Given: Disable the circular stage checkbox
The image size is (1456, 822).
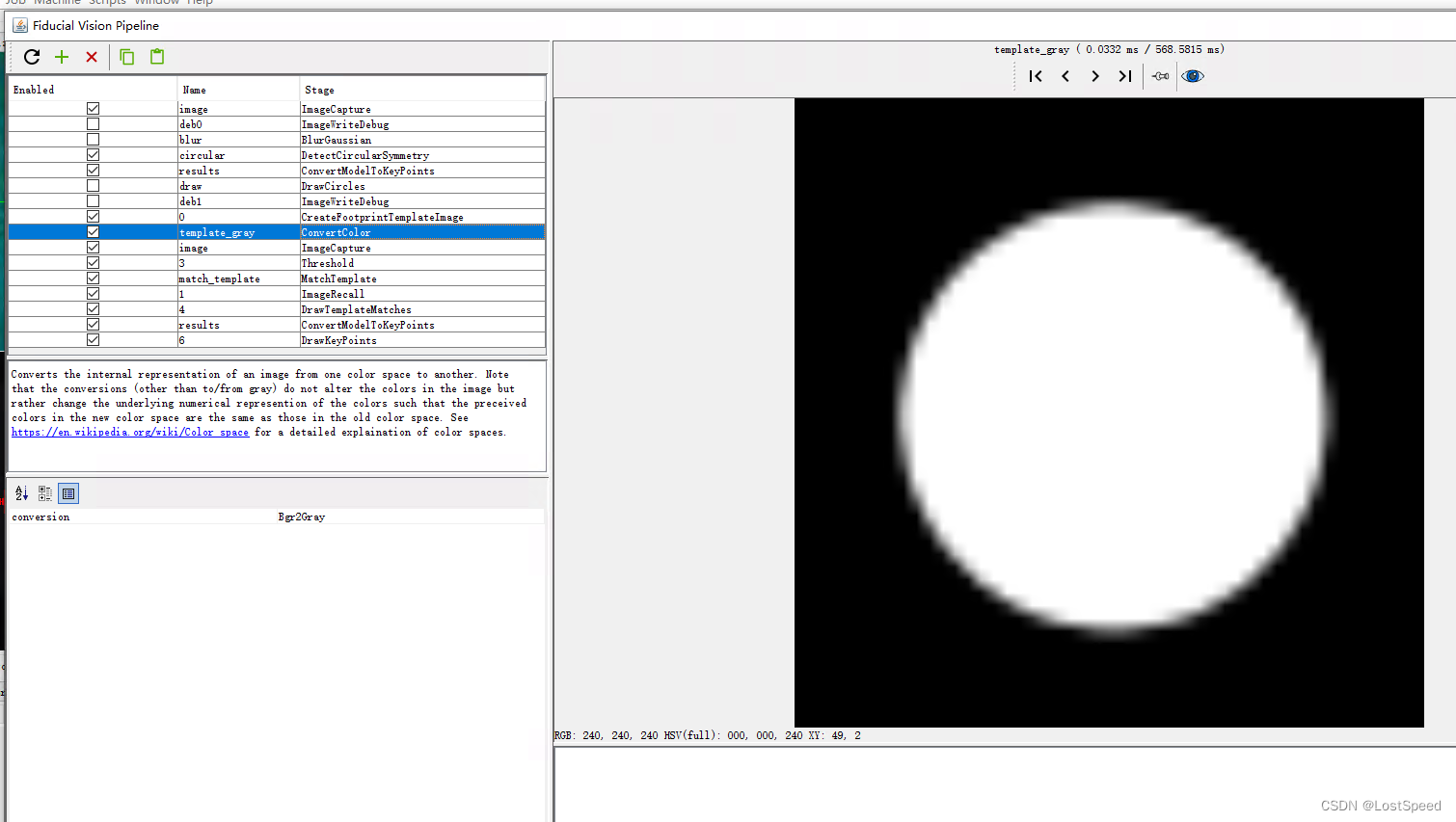Looking at the screenshot, I should [93, 155].
